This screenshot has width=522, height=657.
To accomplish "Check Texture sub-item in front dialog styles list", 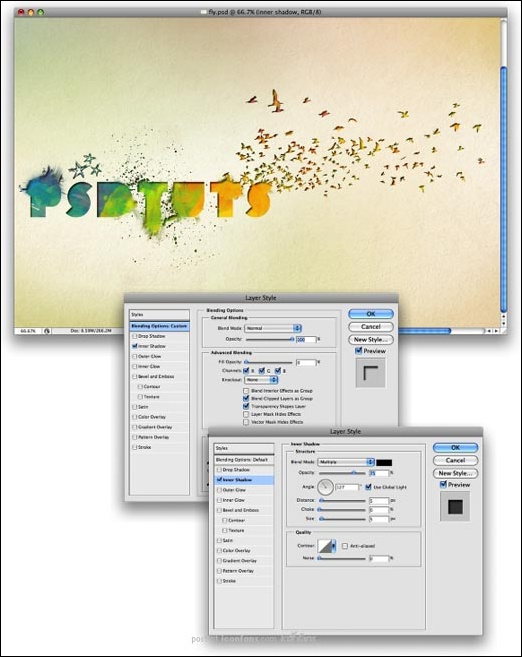I will click(x=225, y=530).
